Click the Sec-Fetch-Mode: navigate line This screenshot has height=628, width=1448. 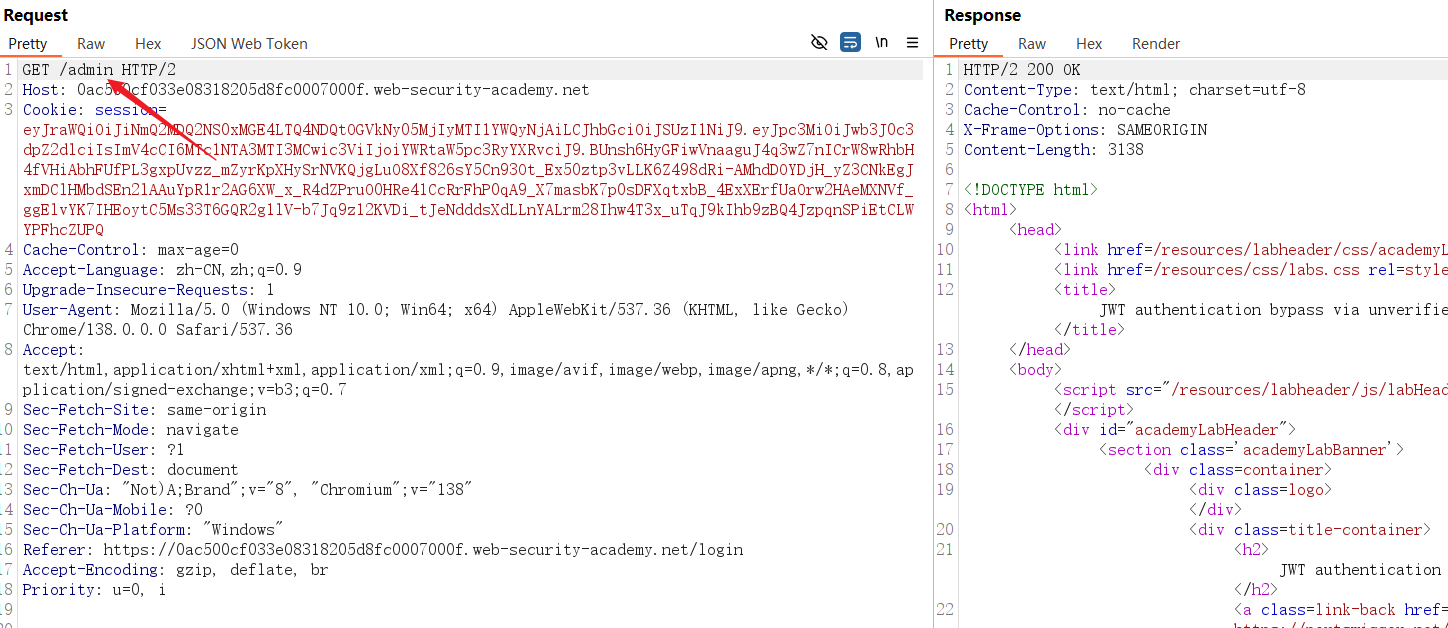(131, 430)
